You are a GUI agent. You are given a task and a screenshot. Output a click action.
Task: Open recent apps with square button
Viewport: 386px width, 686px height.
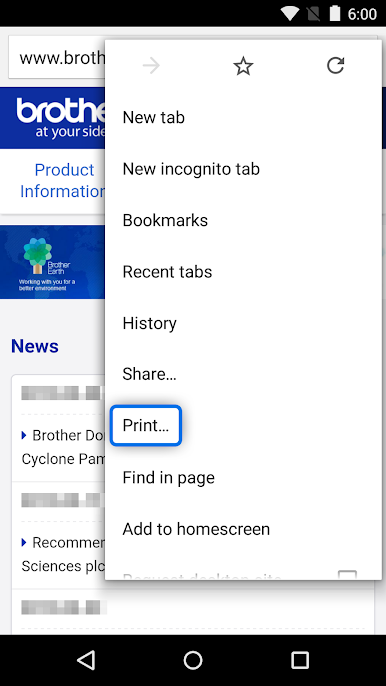(x=300, y=660)
